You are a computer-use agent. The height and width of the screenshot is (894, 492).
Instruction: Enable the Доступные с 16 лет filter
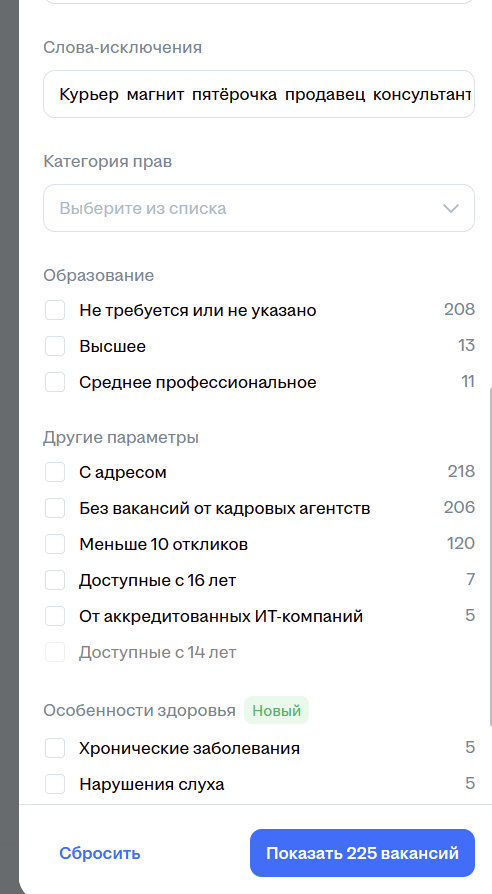(55, 580)
